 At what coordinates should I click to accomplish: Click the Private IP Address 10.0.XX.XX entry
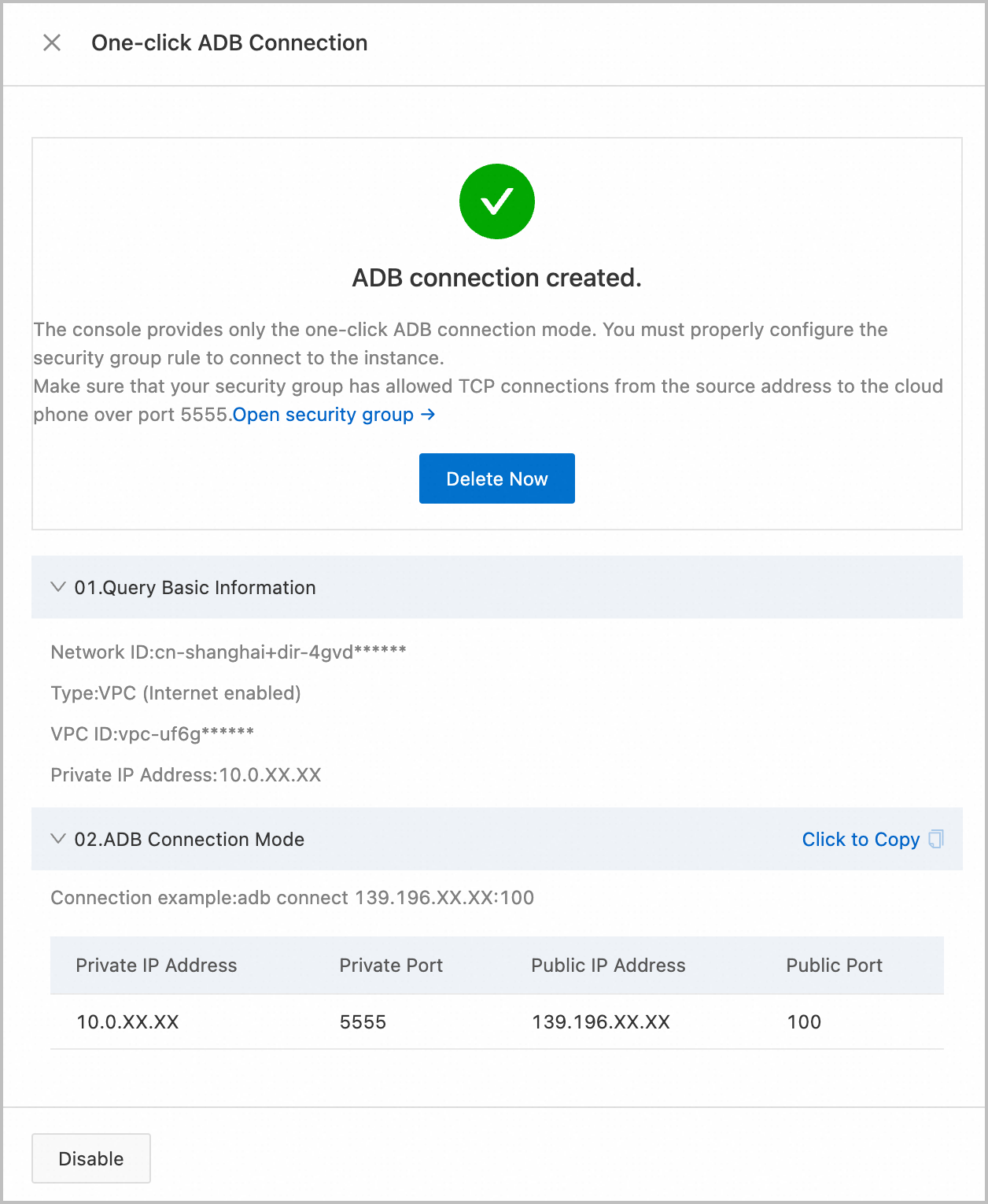127,1021
